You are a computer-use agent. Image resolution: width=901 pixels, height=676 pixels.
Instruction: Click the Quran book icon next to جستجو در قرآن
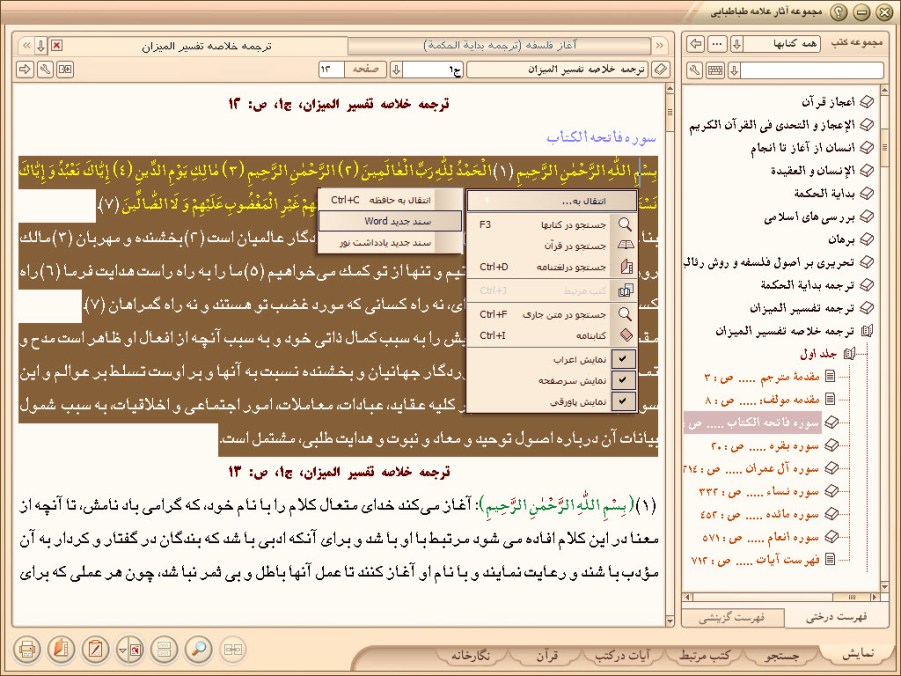pos(625,245)
